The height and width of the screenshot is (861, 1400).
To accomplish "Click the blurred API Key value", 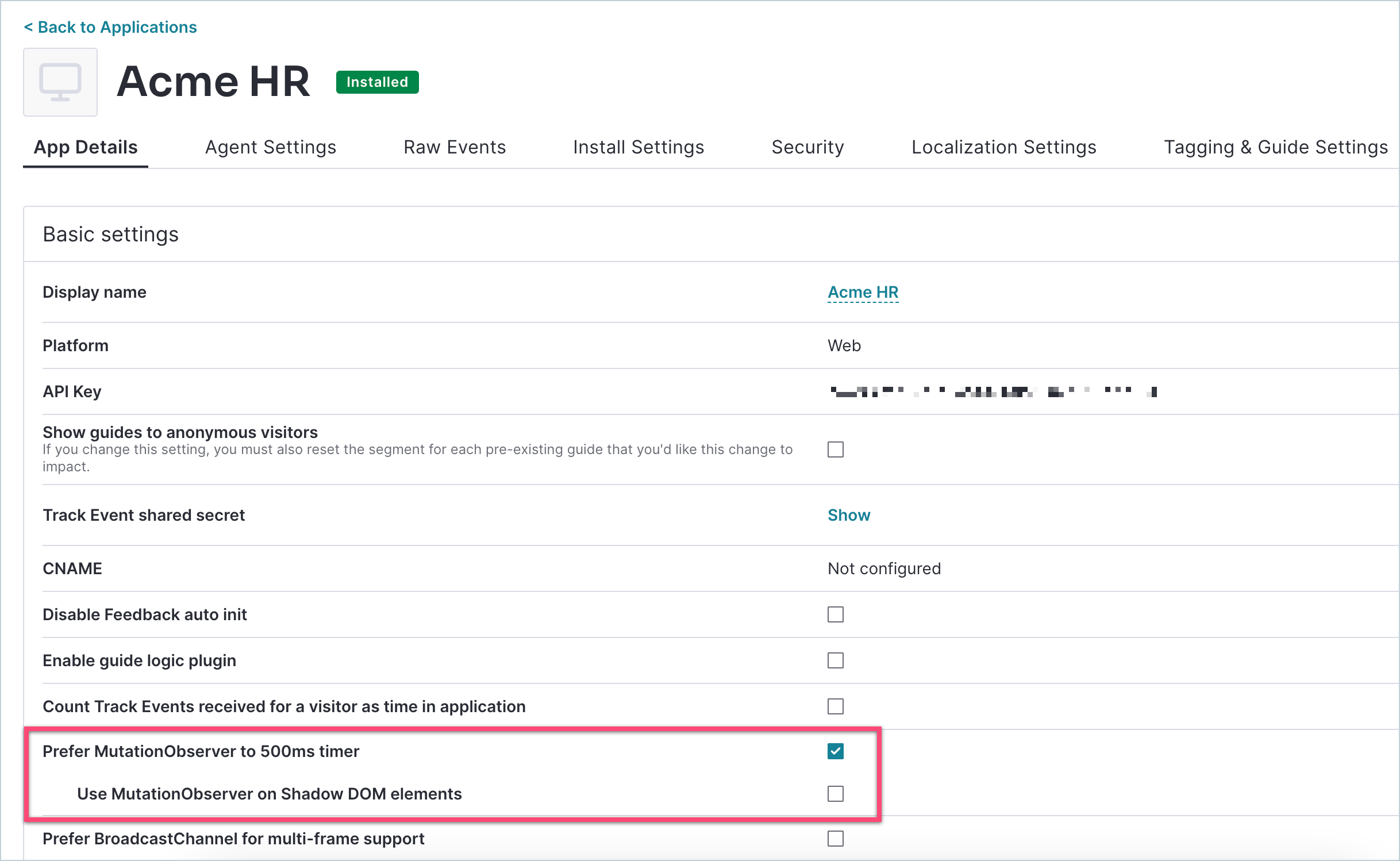I will [993, 392].
